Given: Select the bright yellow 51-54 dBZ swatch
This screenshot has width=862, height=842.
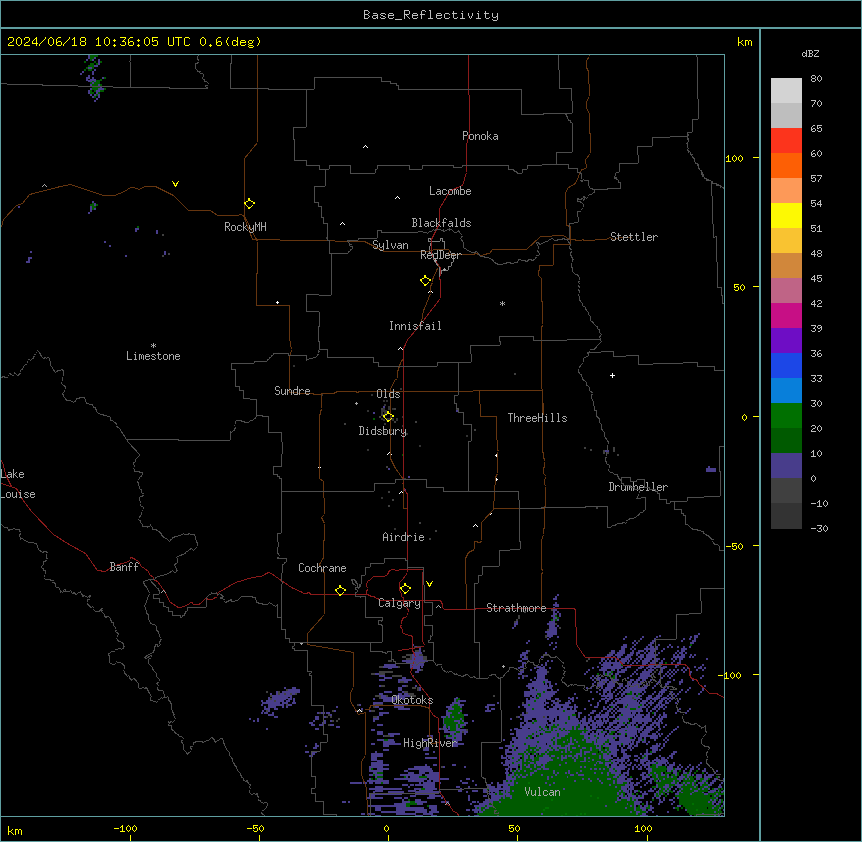Looking at the screenshot, I should [786, 215].
